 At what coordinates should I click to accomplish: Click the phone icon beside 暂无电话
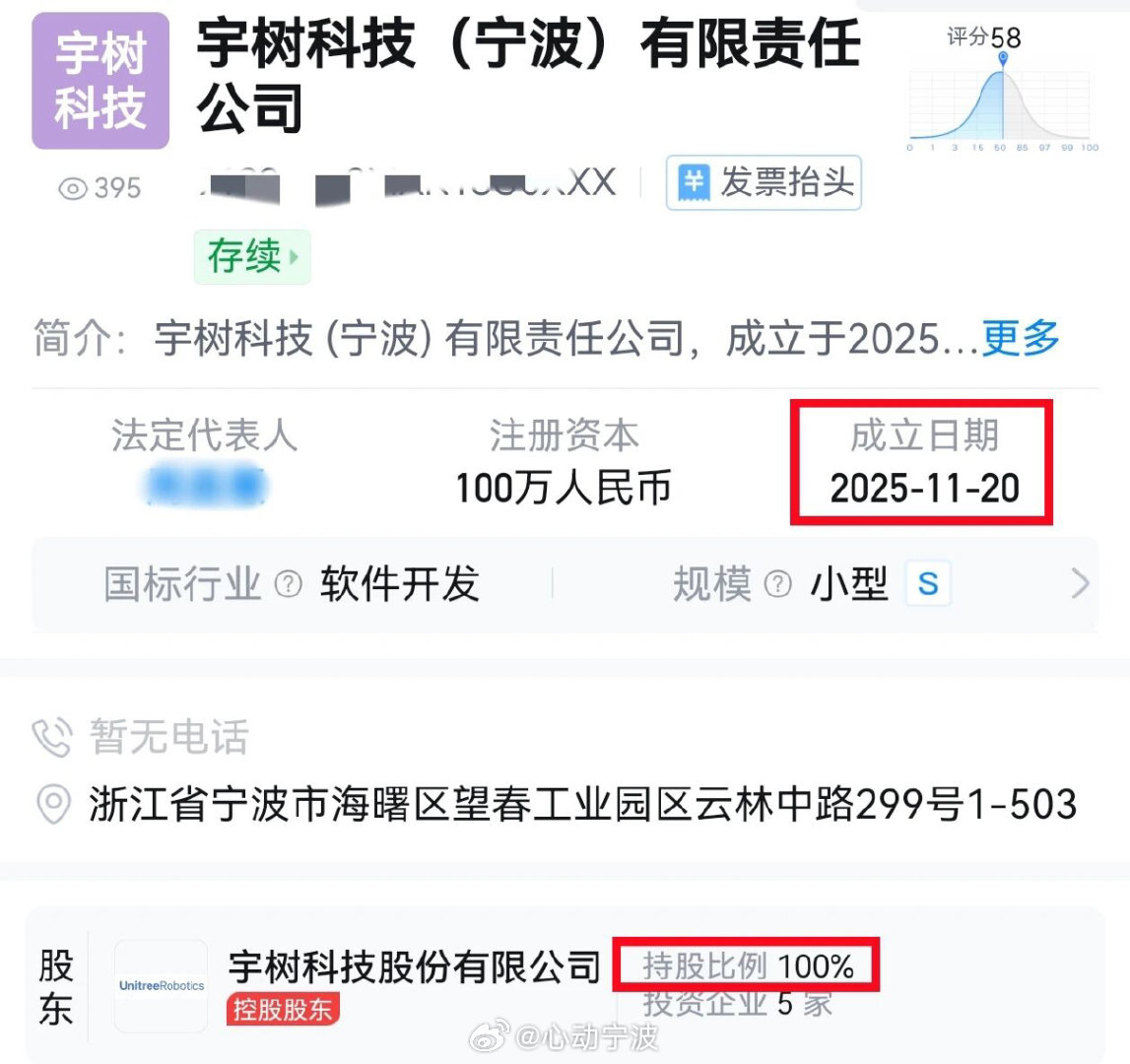(x=52, y=737)
